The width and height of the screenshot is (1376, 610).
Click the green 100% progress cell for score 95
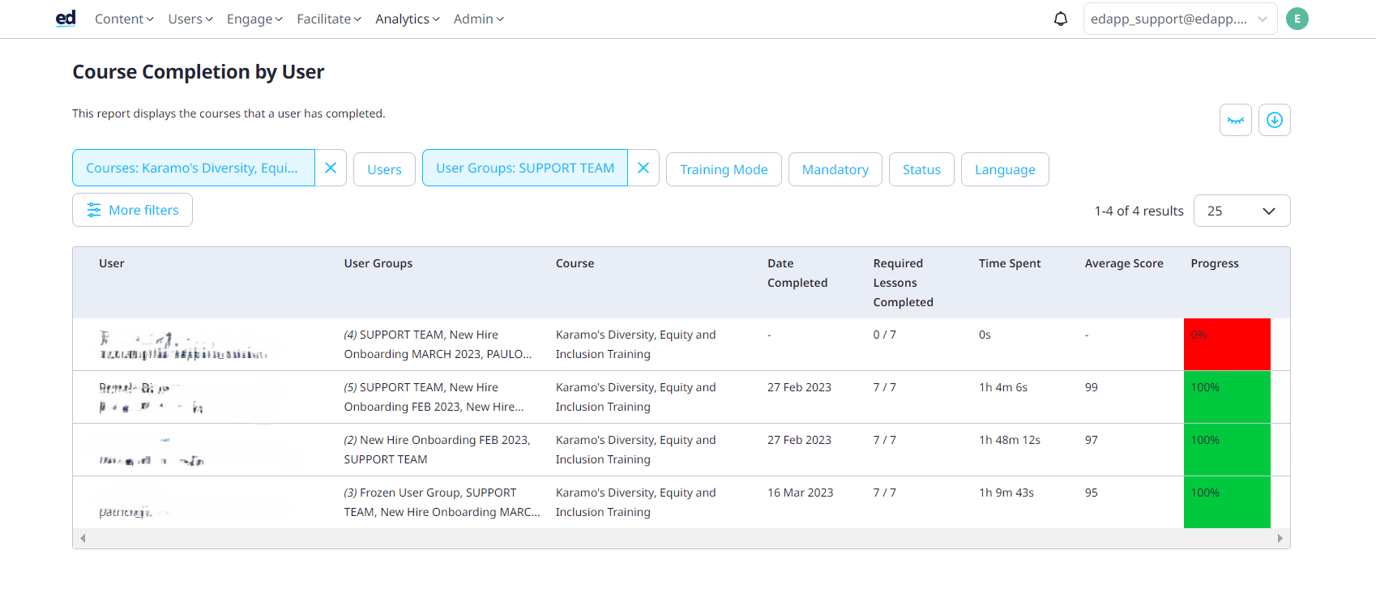tap(1227, 502)
